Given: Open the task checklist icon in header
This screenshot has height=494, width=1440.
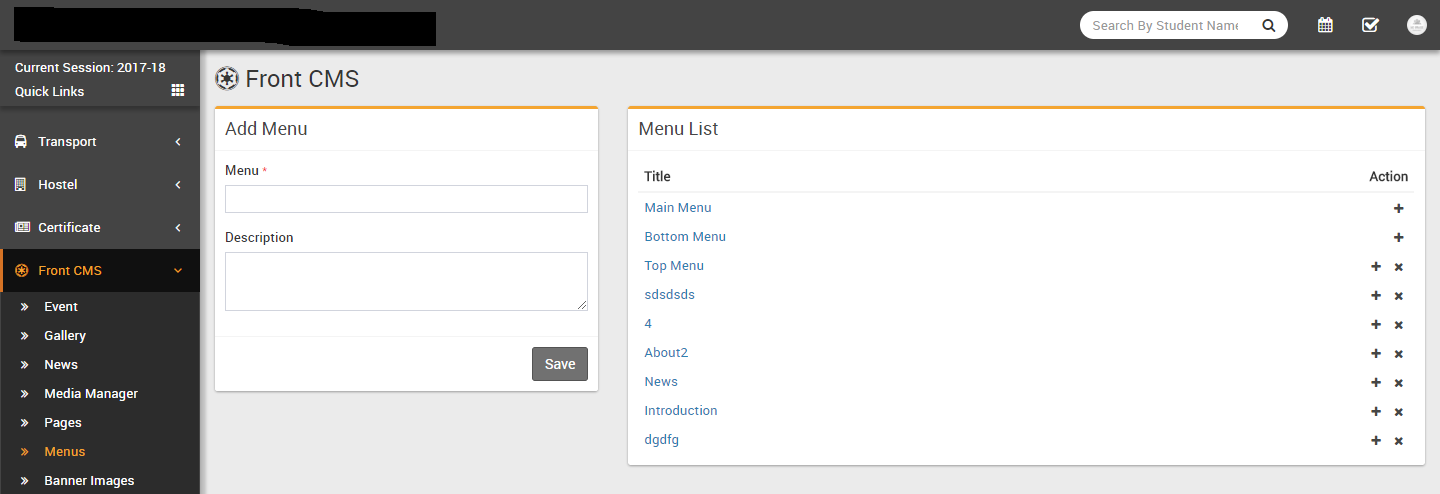Looking at the screenshot, I should click(x=1370, y=25).
